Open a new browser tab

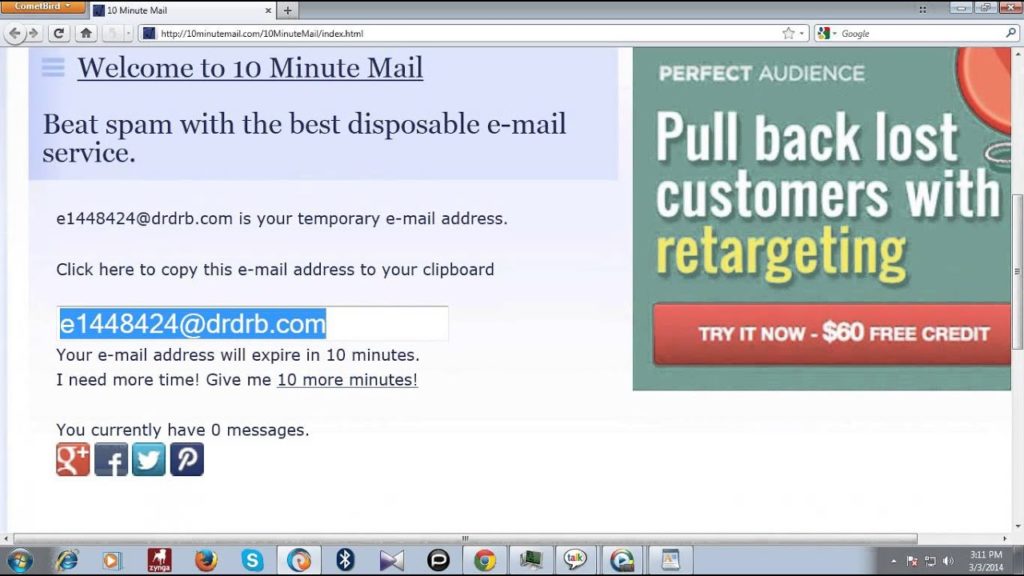click(287, 10)
